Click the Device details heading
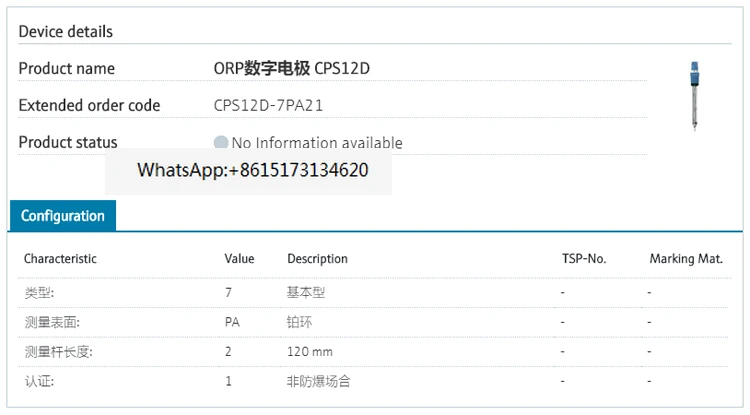Screen dimensions: 750x415 (66, 32)
